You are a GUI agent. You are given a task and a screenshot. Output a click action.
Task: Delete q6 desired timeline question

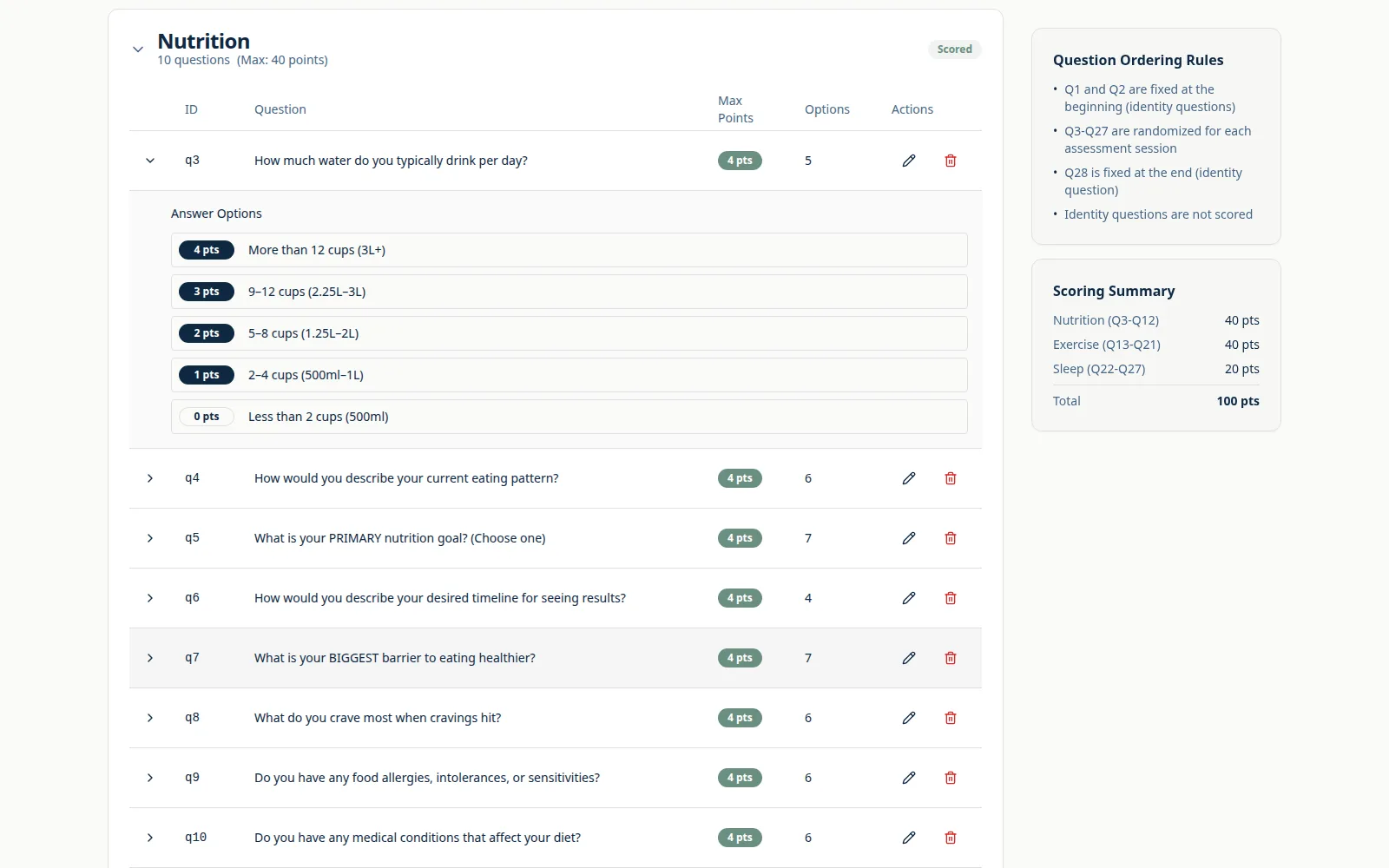951,598
